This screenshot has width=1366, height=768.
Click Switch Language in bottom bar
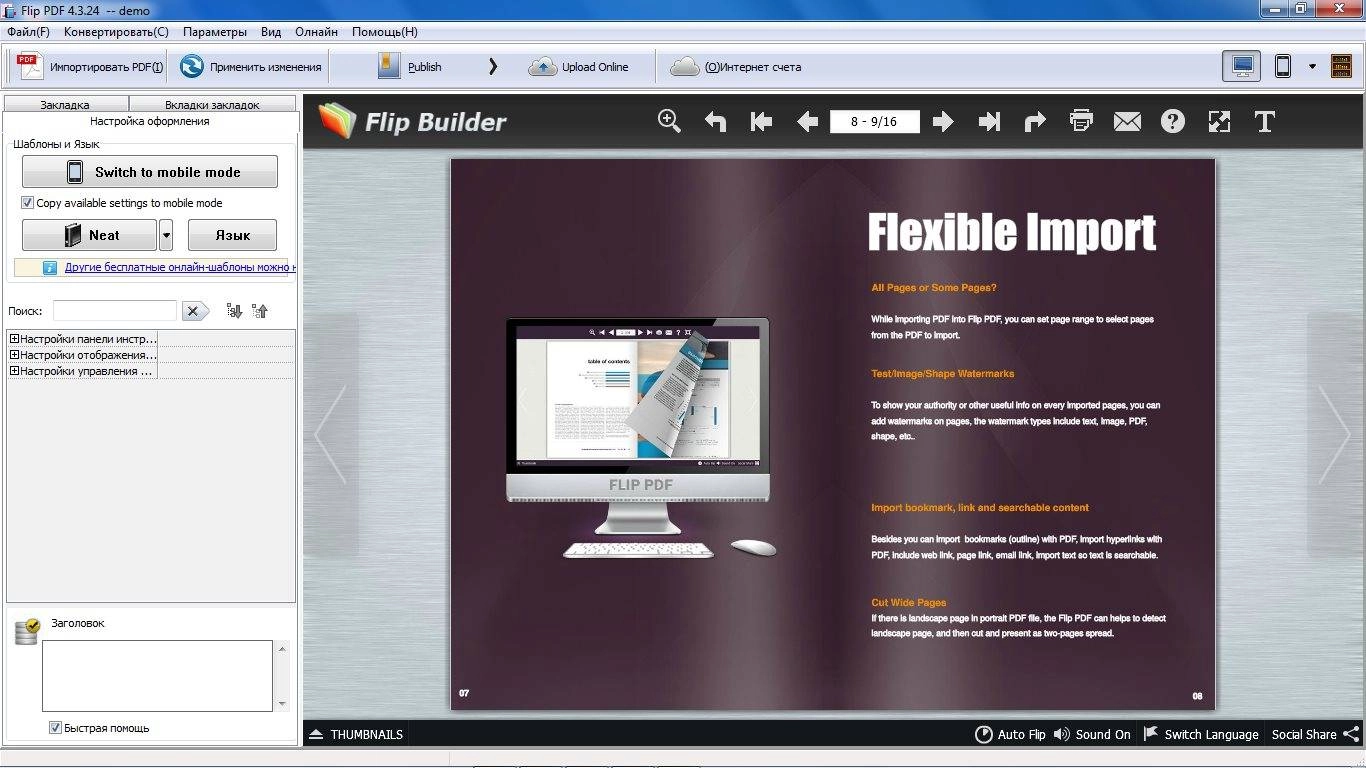[1201, 734]
